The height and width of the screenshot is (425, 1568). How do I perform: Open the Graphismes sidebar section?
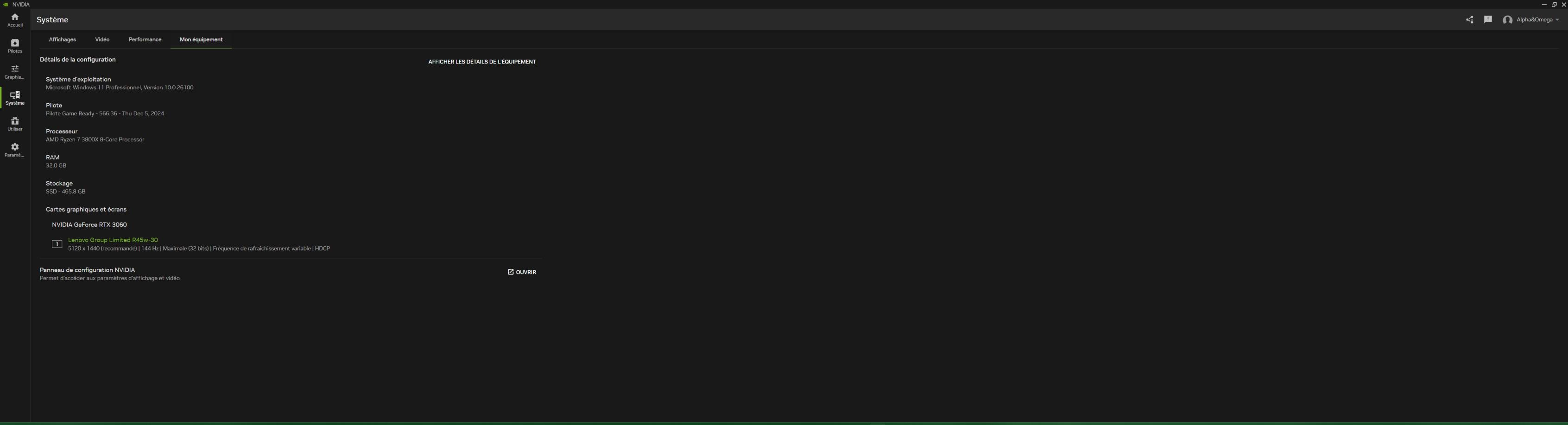coord(15,72)
